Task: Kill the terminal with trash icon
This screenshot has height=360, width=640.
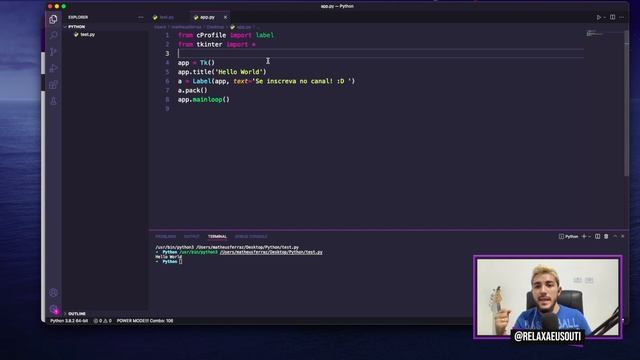Action: click(x=606, y=236)
